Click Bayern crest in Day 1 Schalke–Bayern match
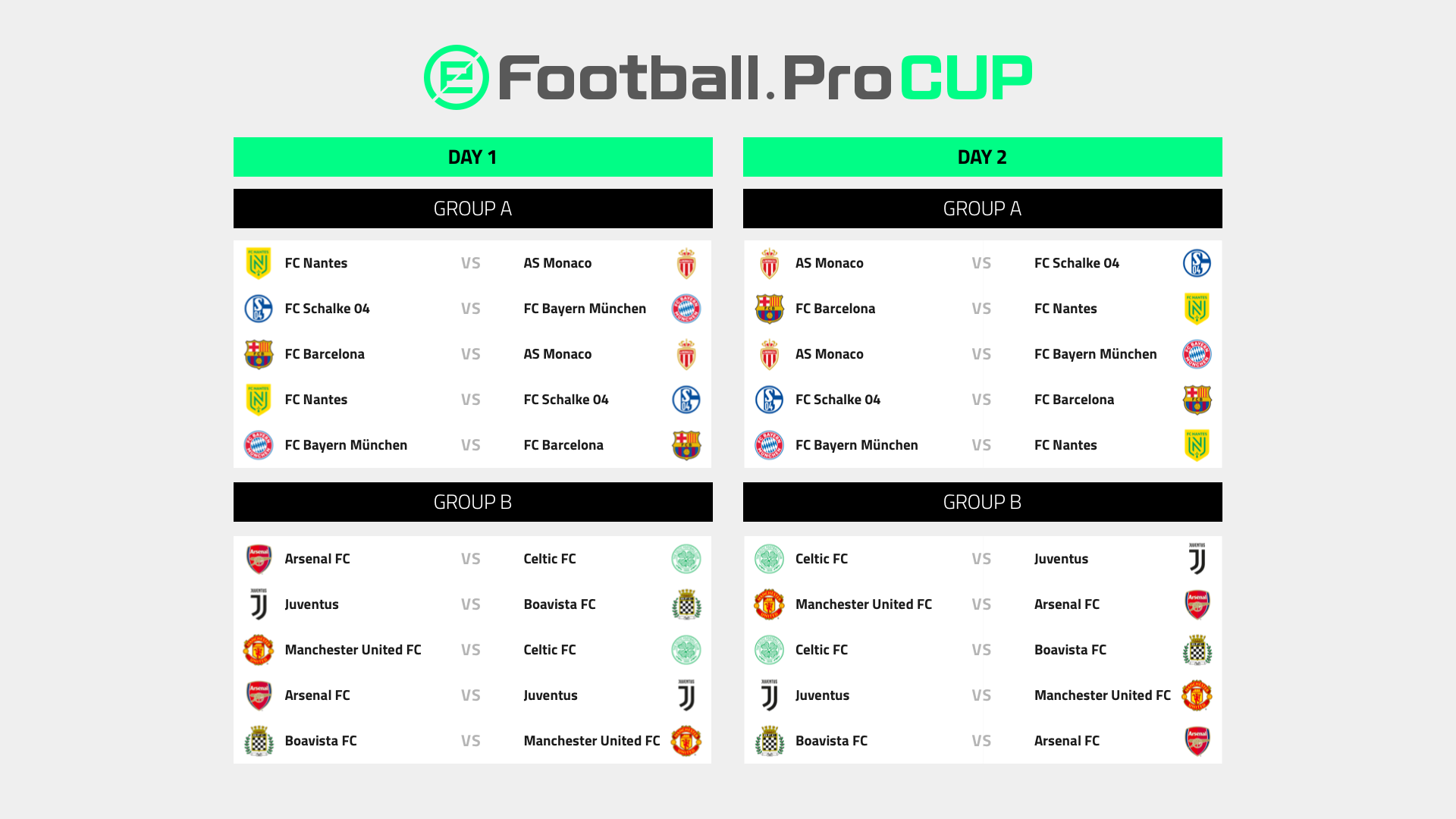1456x819 pixels. tap(686, 309)
